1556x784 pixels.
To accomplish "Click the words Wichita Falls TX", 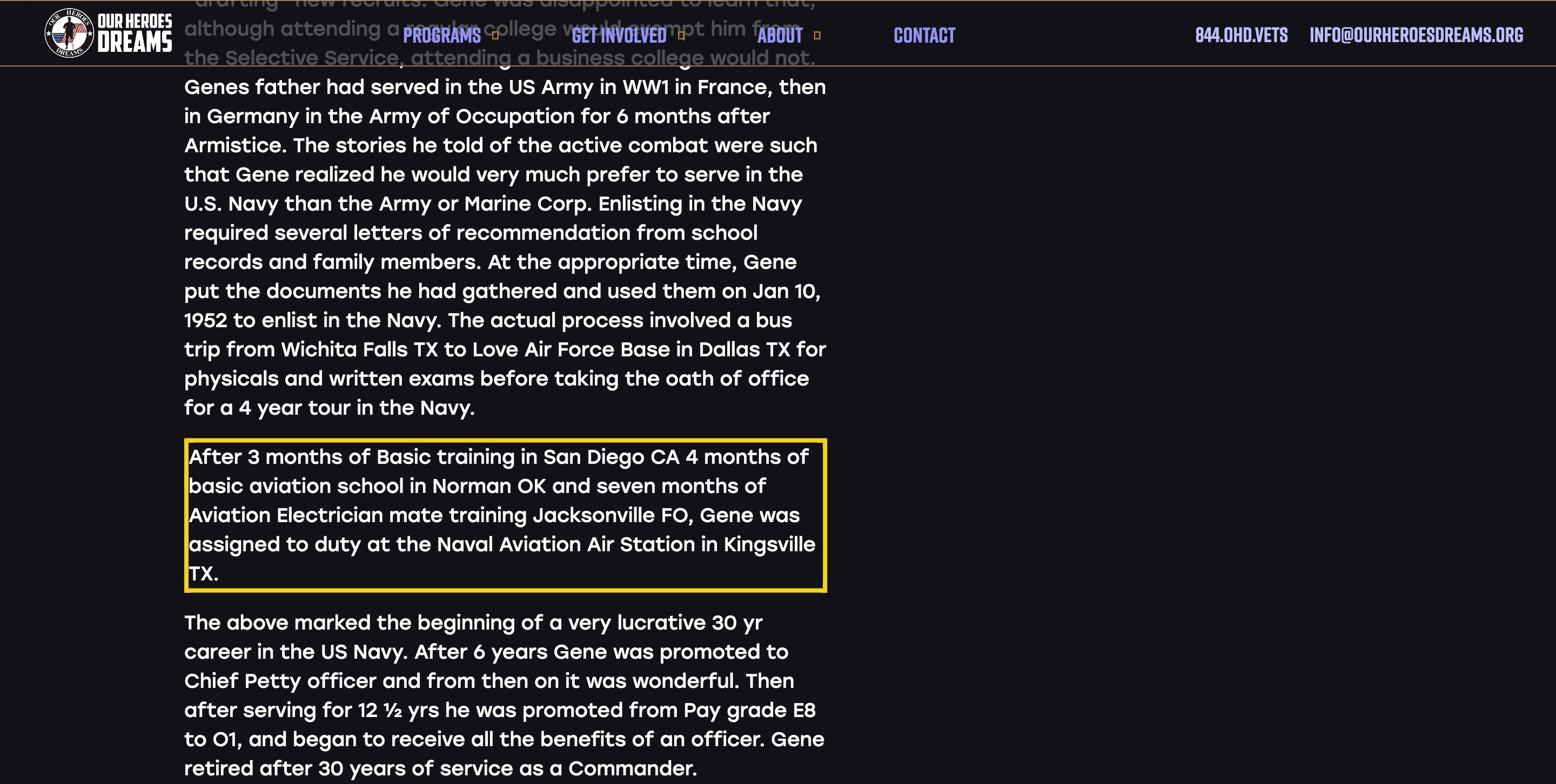I will coord(359,349).
